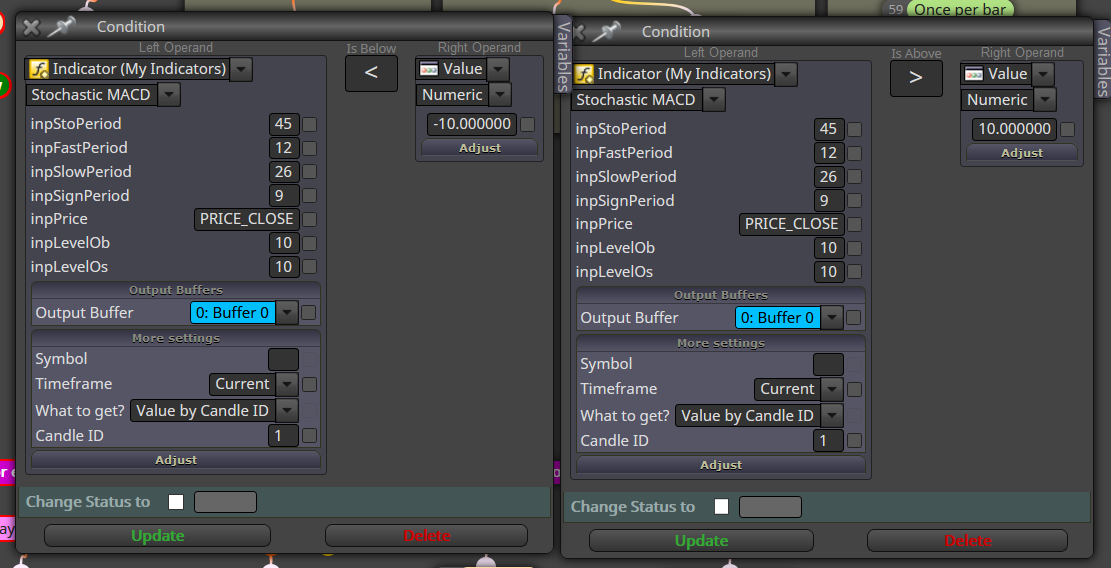Enable Change Status to checkbox in left window
The image size is (1111, 568).
(176, 501)
